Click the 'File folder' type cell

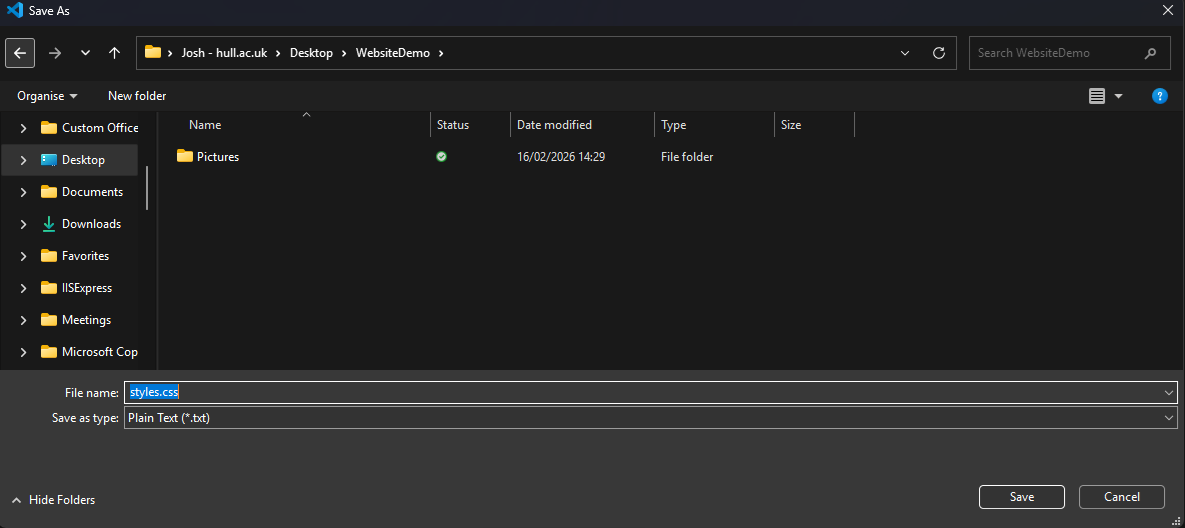coord(687,156)
